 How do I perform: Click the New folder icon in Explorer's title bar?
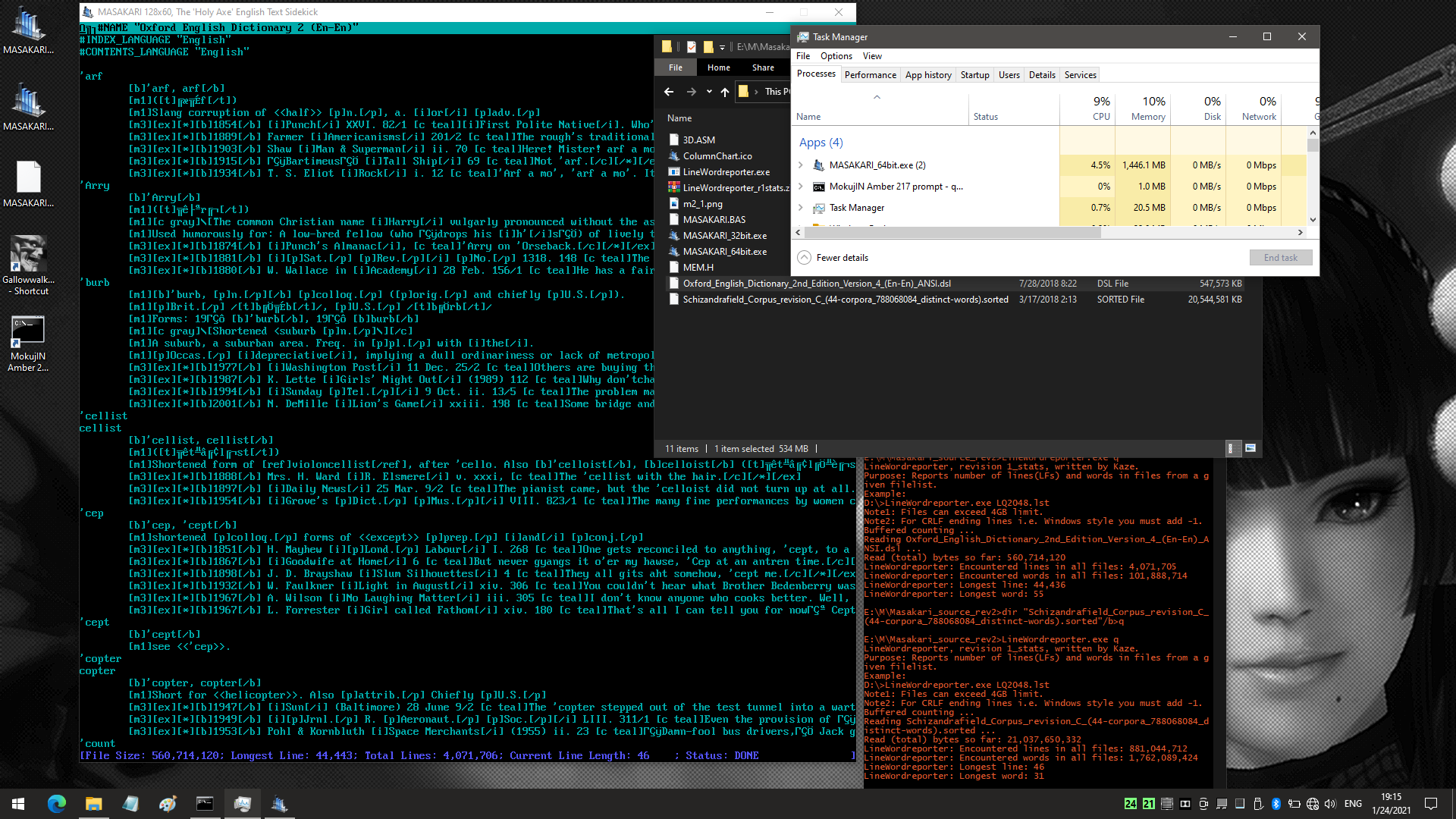(708, 47)
